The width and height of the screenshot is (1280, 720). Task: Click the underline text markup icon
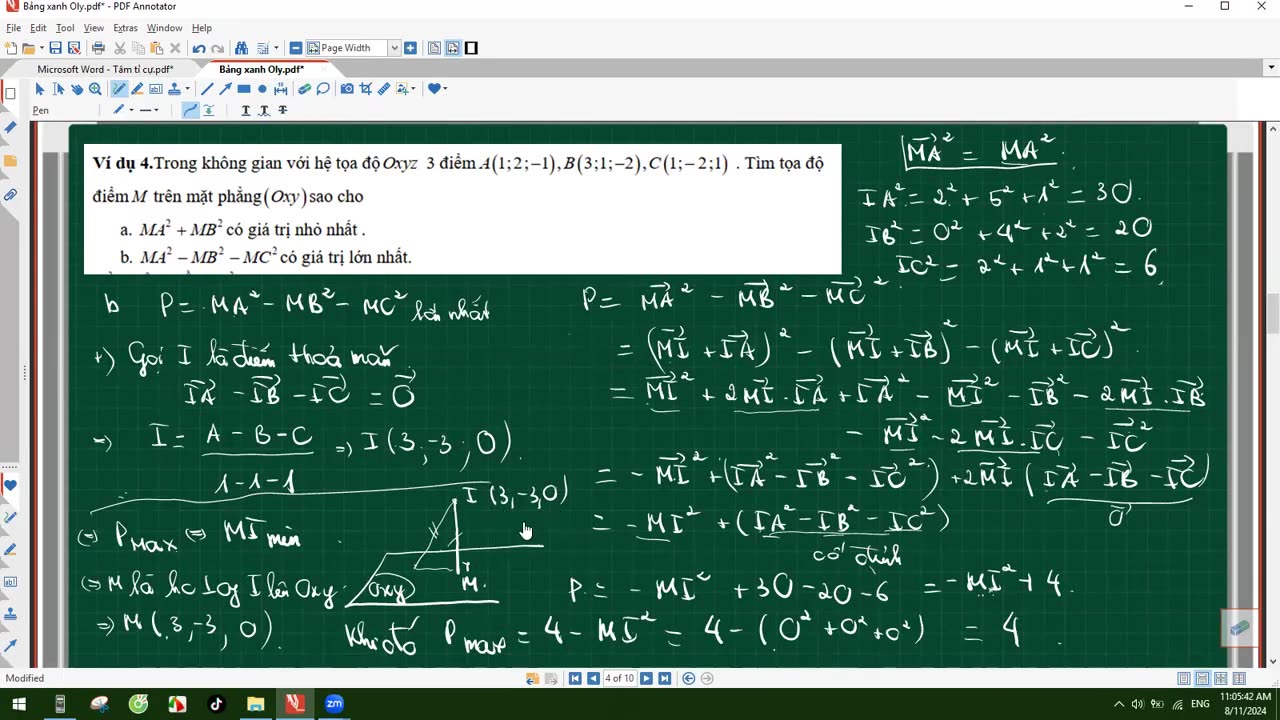pyautogui.click(x=246, y=110)
